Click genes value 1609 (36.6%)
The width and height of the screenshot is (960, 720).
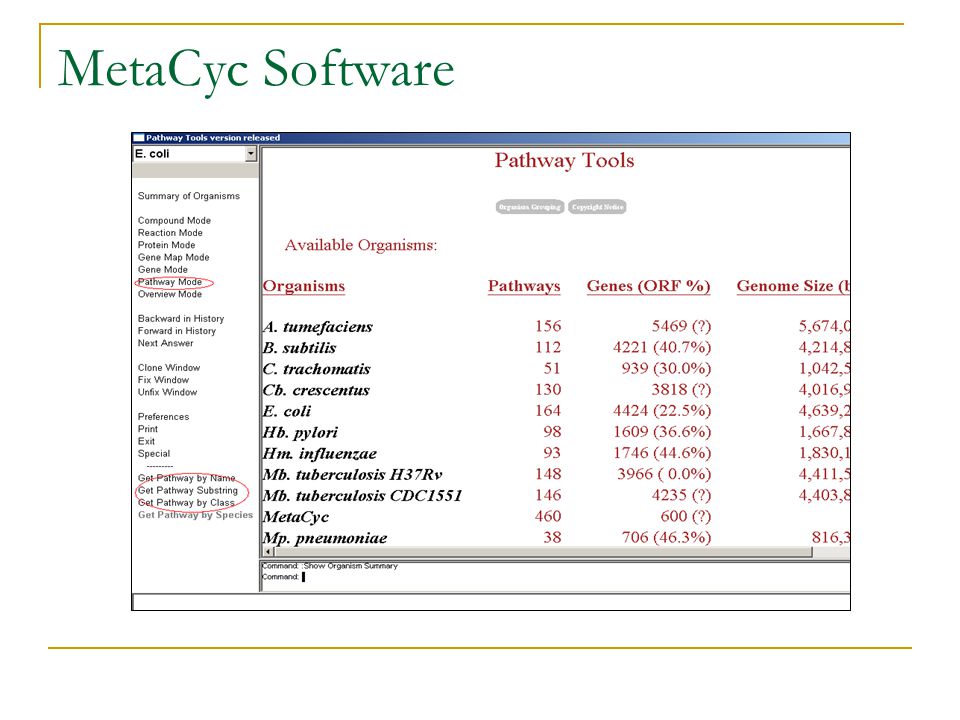[662, 432]
